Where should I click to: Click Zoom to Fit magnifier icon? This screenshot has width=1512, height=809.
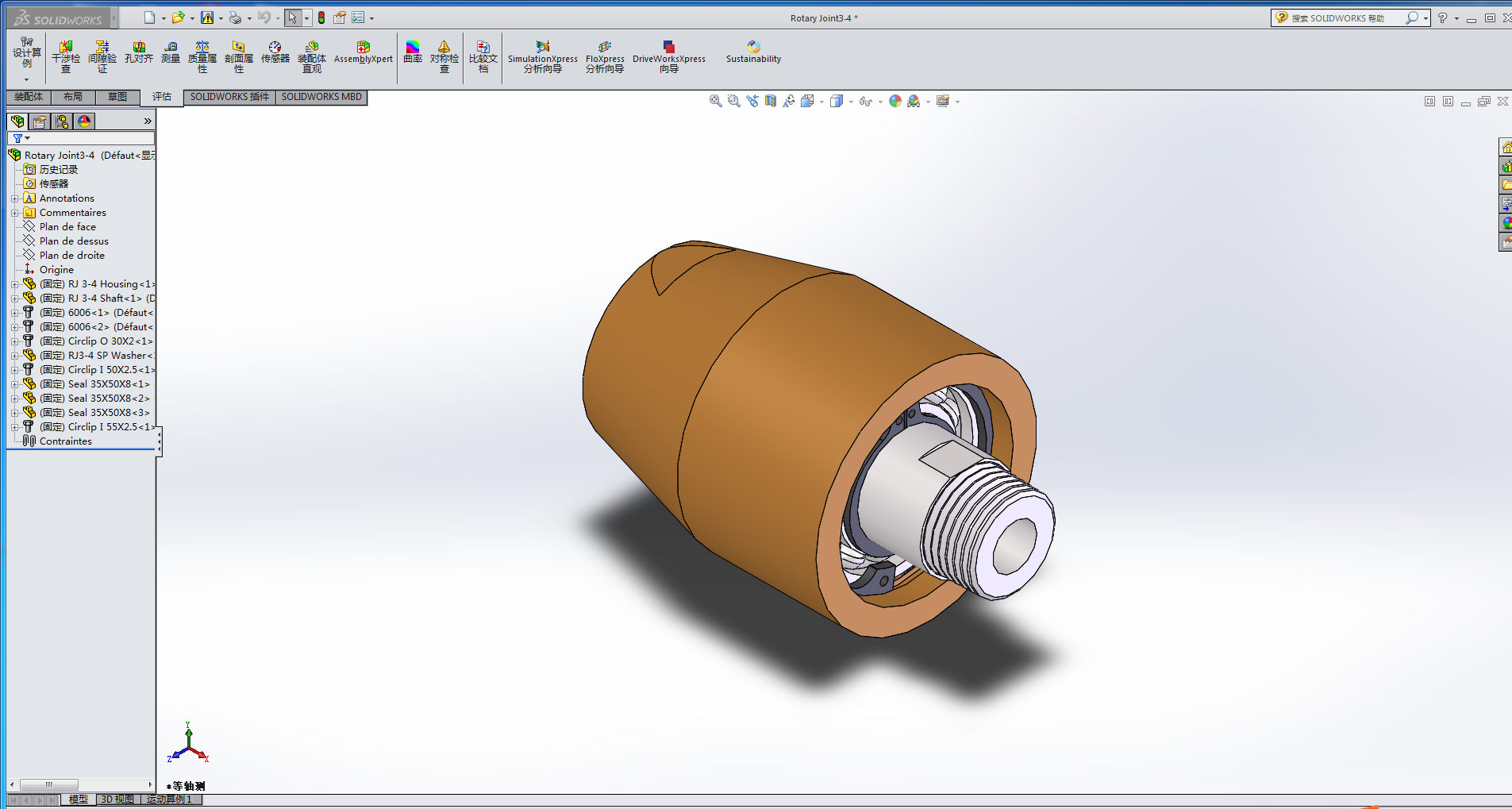pyautogui.click(x=715, y=101)
